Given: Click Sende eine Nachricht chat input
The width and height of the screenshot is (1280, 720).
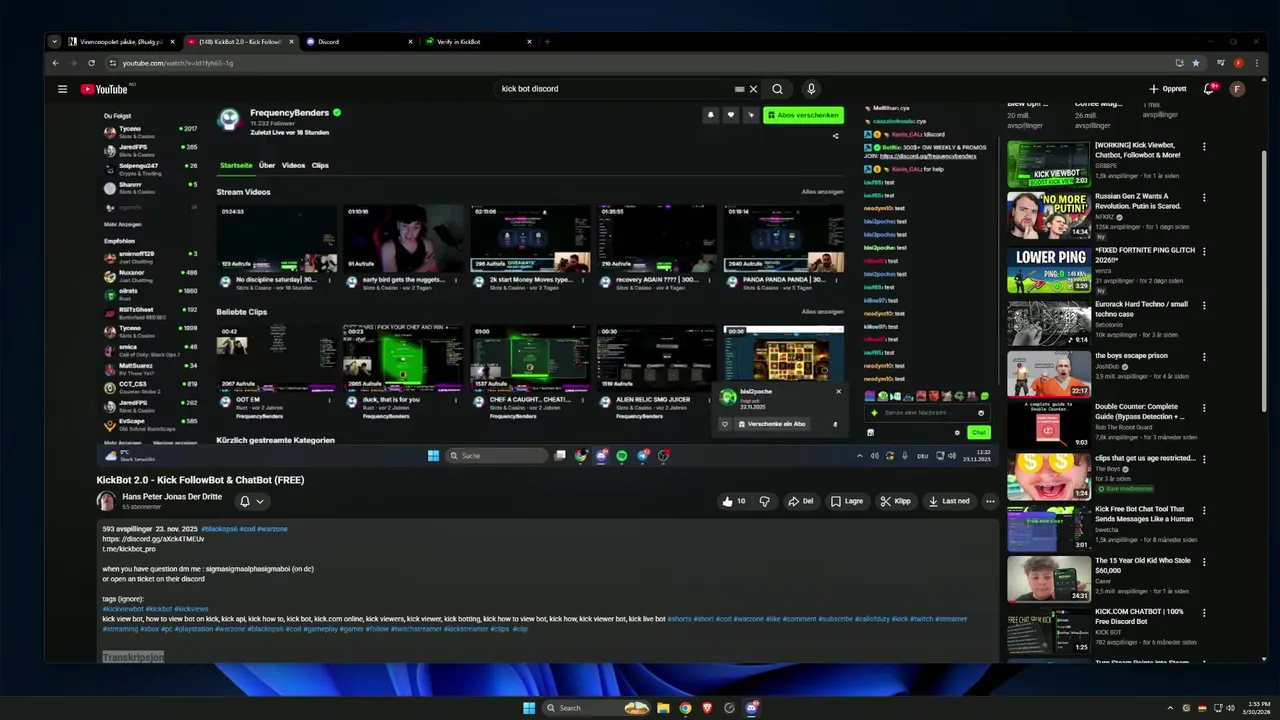Looking at the screenshot, I should [926, 413].
